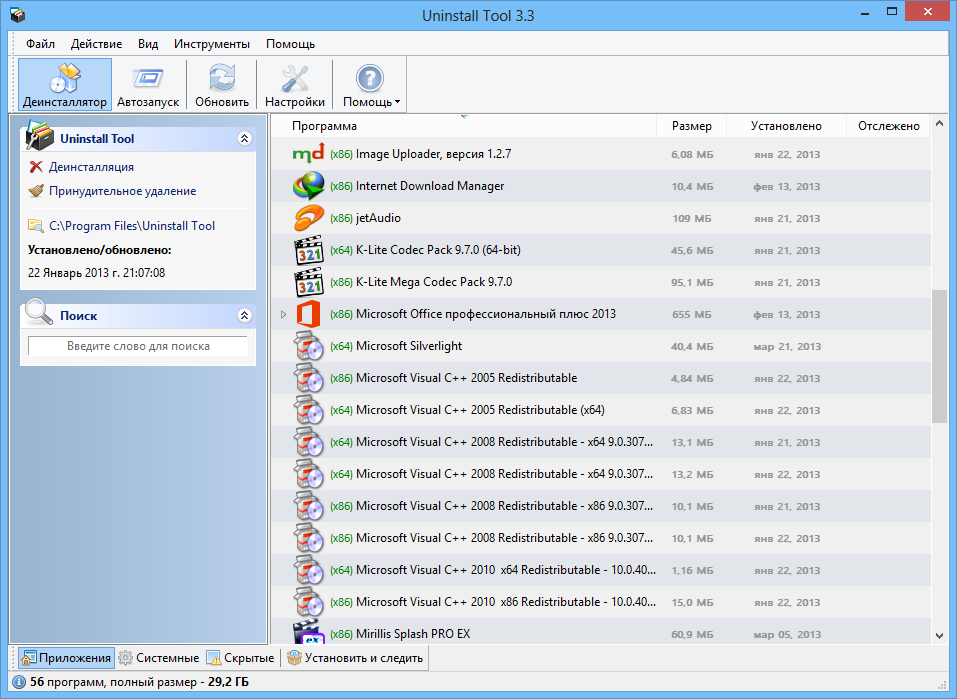Select the Internet Download Manager icon
Viewport: 957px width, 699px height.
308,186
